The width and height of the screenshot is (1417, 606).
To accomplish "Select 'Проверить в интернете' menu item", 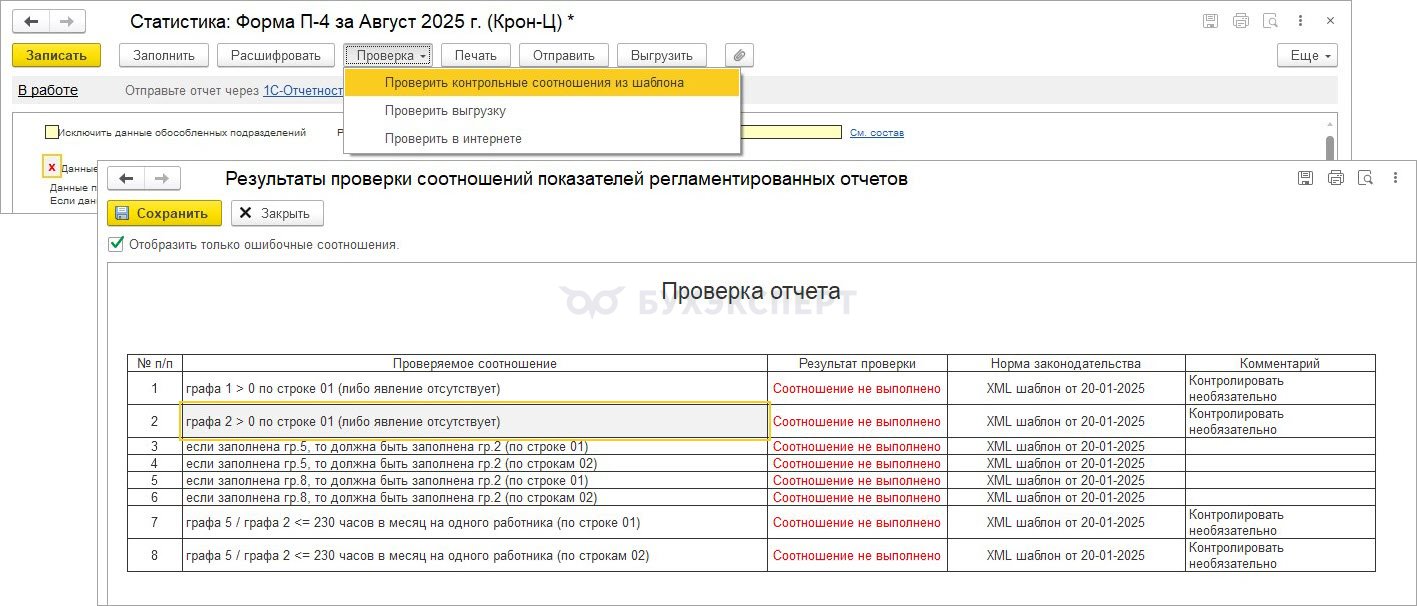I will click(x=453, y=139).
